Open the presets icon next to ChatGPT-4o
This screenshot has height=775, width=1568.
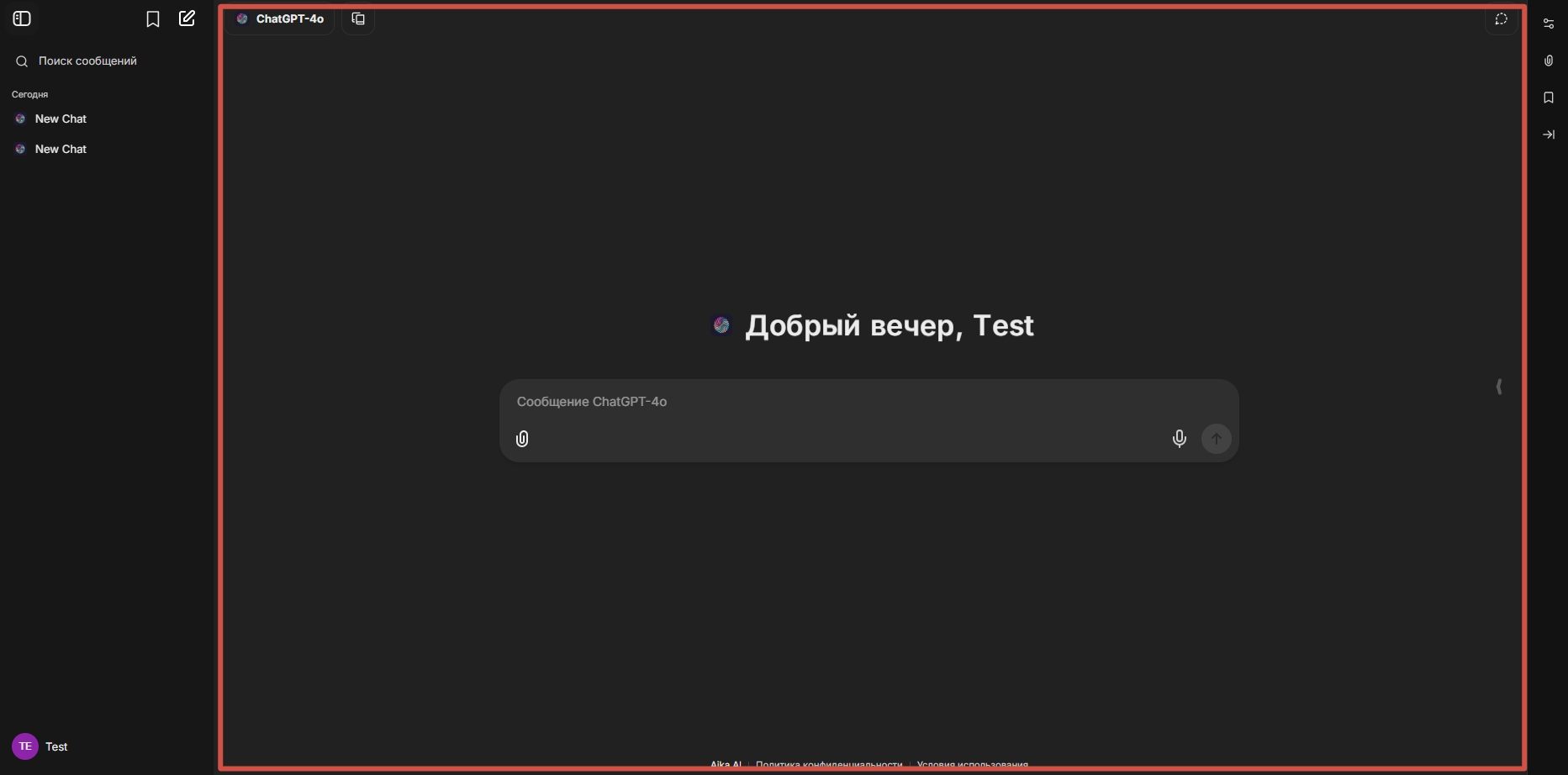[358, 18]
